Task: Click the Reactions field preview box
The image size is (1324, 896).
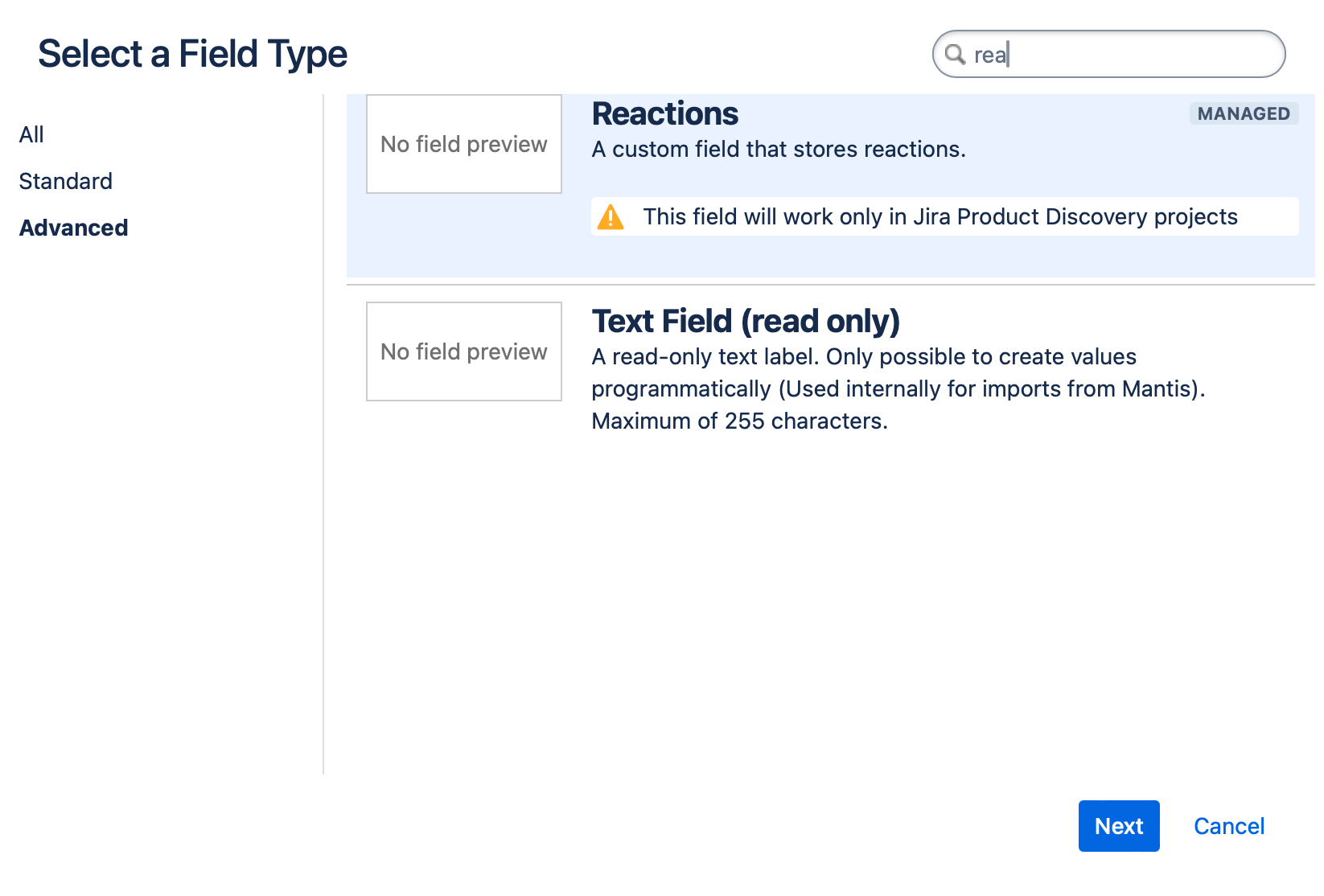Action: point(463,145)
